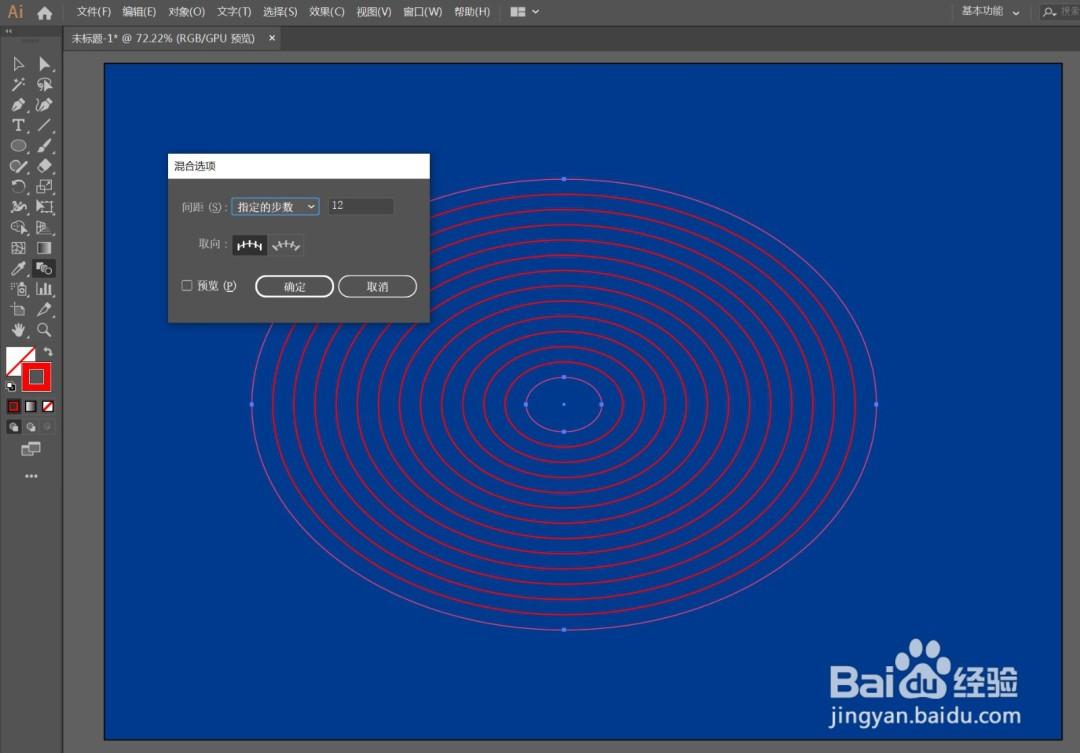The height and width of the screenshot is (753, 1080).
Task: Select the Perspective Grid tool
Action: 45,227
